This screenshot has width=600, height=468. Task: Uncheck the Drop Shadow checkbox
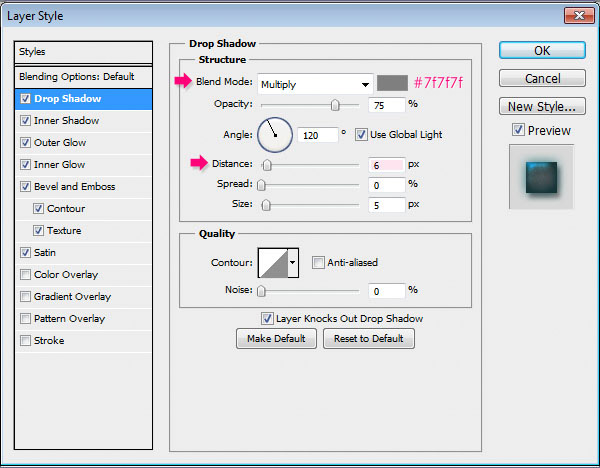[x=25, y=99]
